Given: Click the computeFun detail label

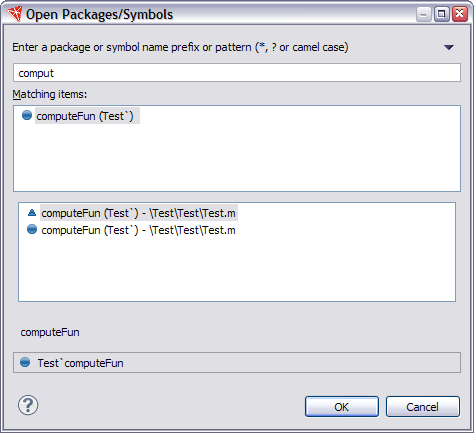Looking at the screenshot, I should (50, 332).
